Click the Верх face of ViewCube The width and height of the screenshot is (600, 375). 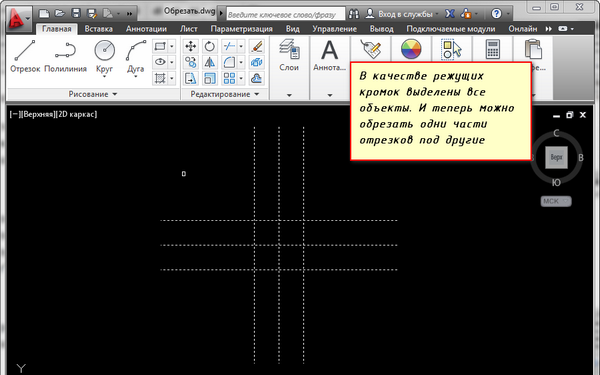pyautogui.click(x=556, y=157)
